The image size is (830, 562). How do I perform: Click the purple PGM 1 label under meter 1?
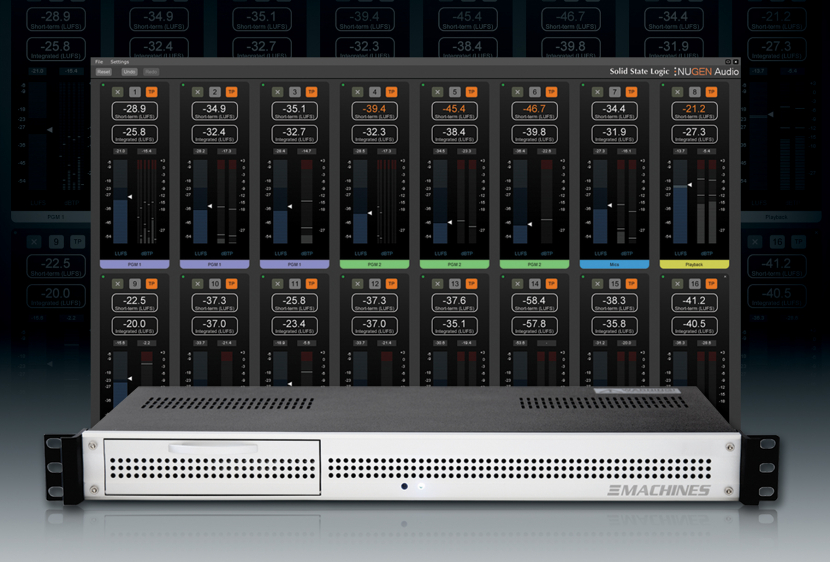pyautogui.click(x=134, y=264)
